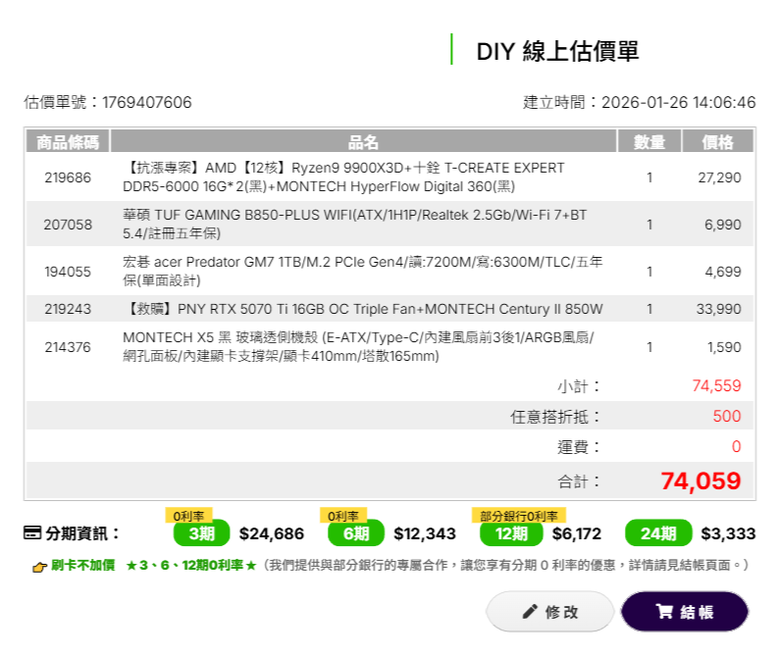The image size is (780, 656).
Task: Click the pointing hand icon before 刷卡不加價
Action: 39,567
